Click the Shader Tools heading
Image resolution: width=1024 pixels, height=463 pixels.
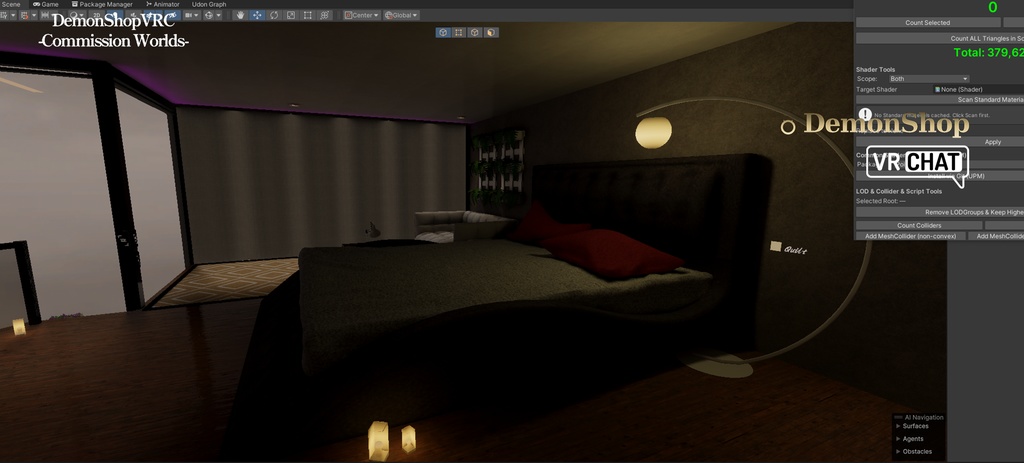(875, 69)
